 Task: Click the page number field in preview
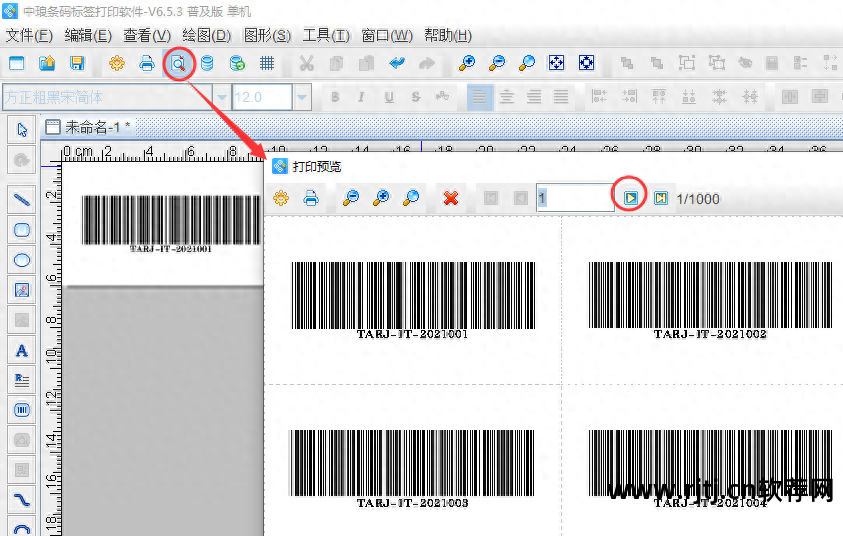click(574, 198)
